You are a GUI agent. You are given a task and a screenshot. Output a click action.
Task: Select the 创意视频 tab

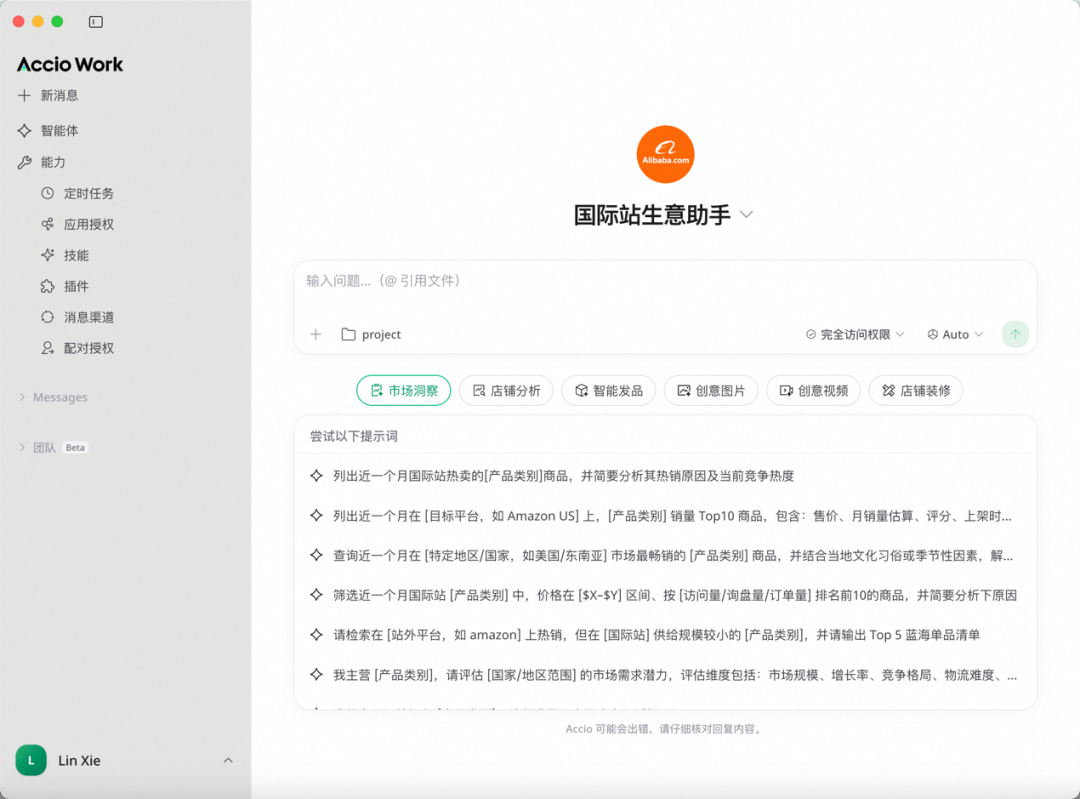(x=814, y=390)
